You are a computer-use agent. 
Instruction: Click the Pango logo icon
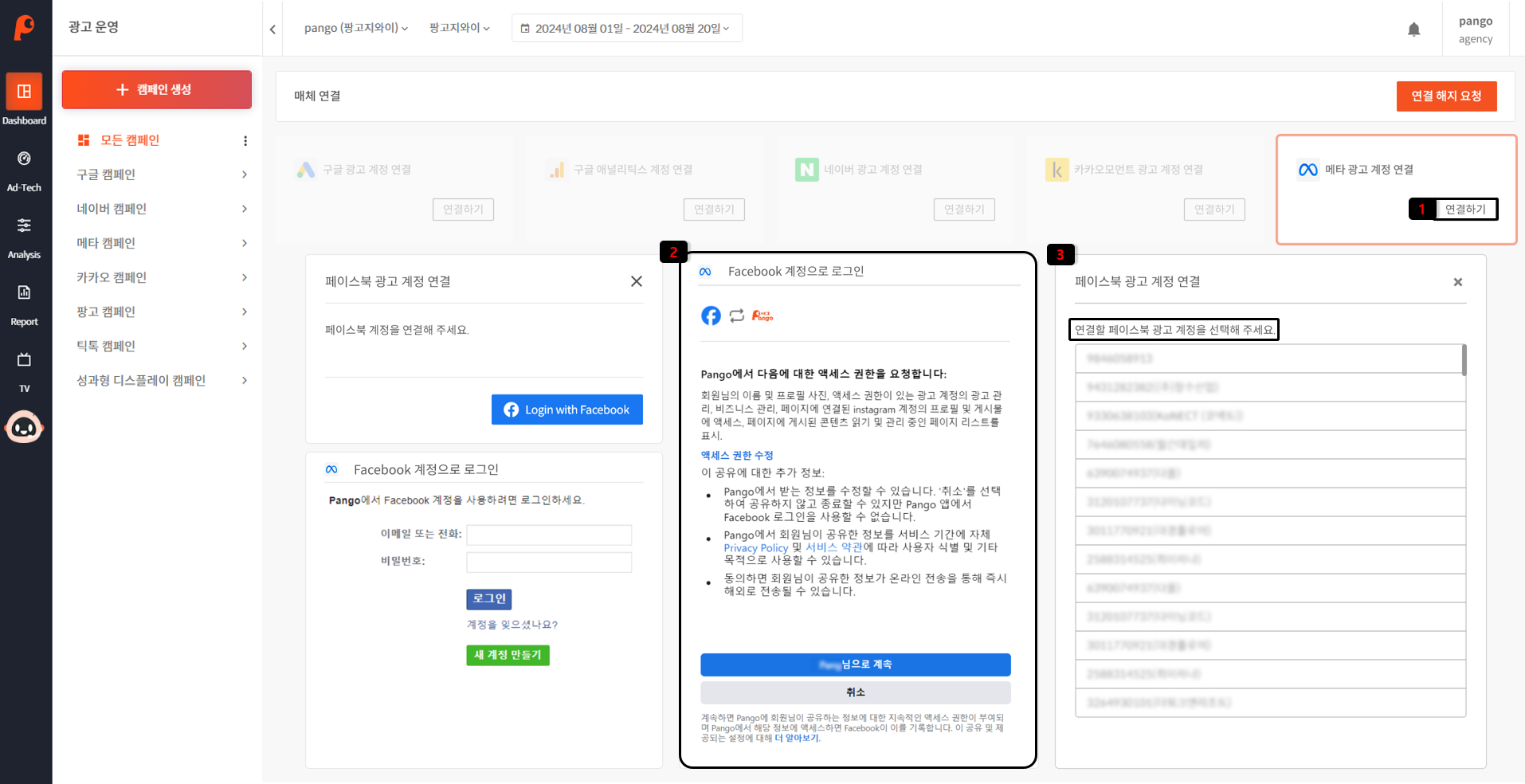25,27
